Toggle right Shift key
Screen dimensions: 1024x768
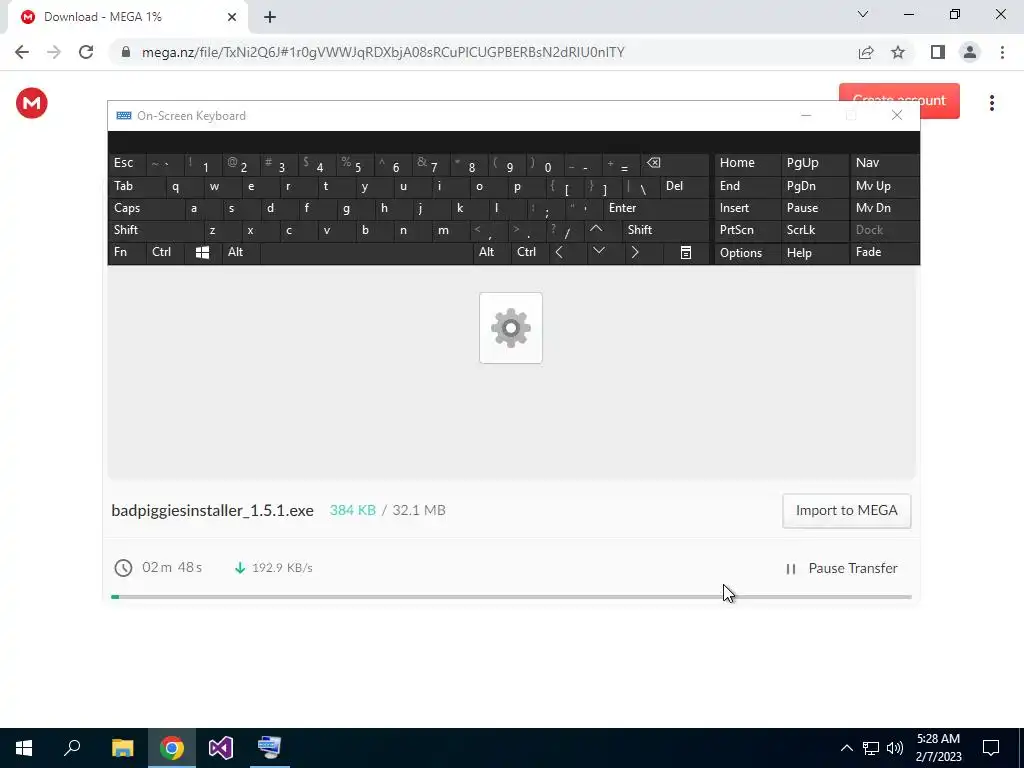coord(665,230)
